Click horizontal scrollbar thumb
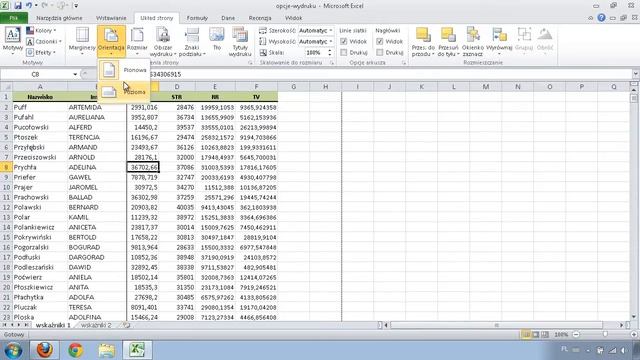This screenshot has width=640, height=360. click(497, 325)
